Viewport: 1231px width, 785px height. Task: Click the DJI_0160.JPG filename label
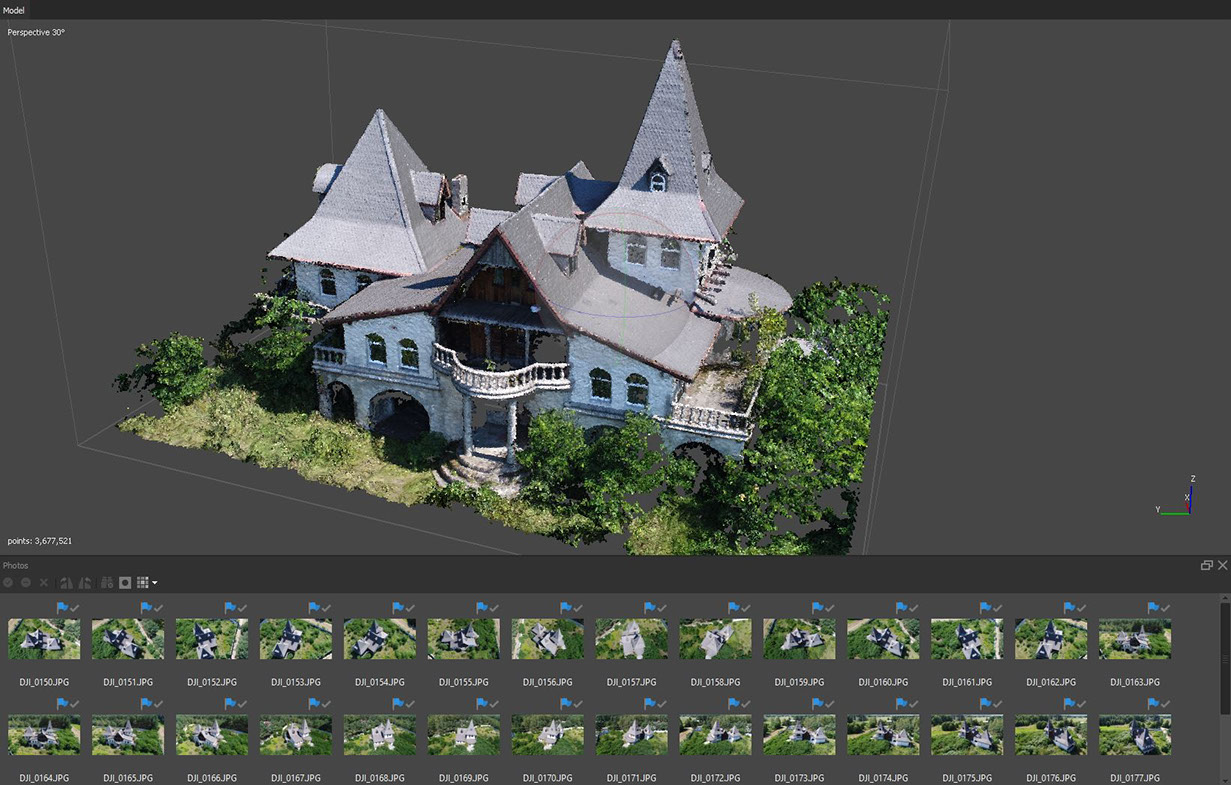click(x=884, y=682)
